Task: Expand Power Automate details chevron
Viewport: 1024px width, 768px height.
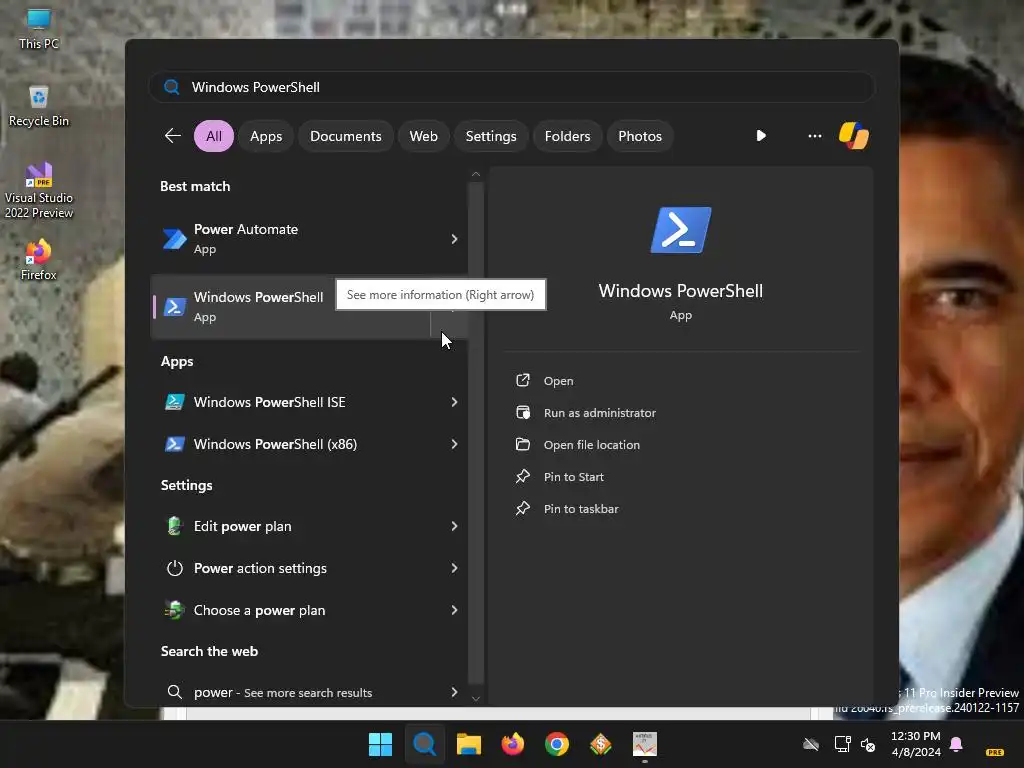Action: (454, 239)
